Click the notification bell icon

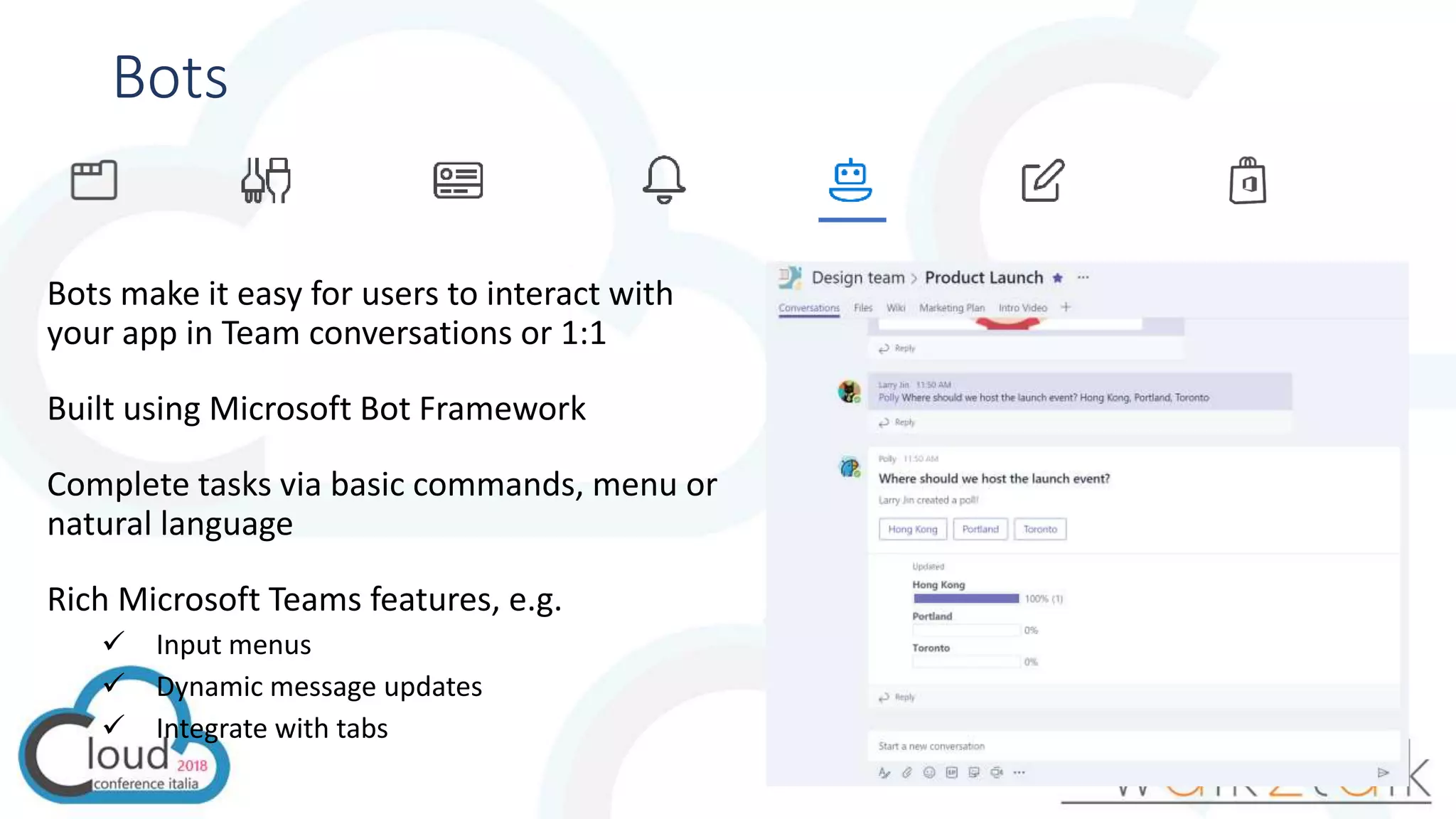664,179
